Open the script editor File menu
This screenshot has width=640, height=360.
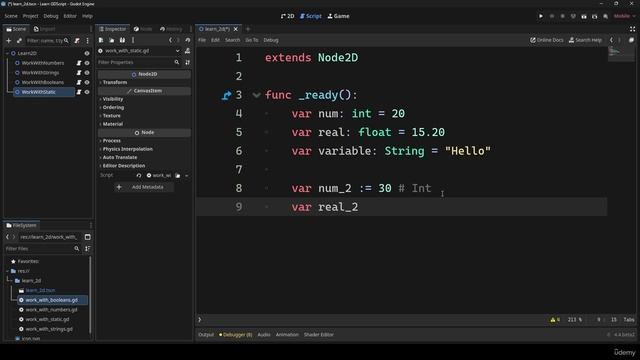[202, 40]
